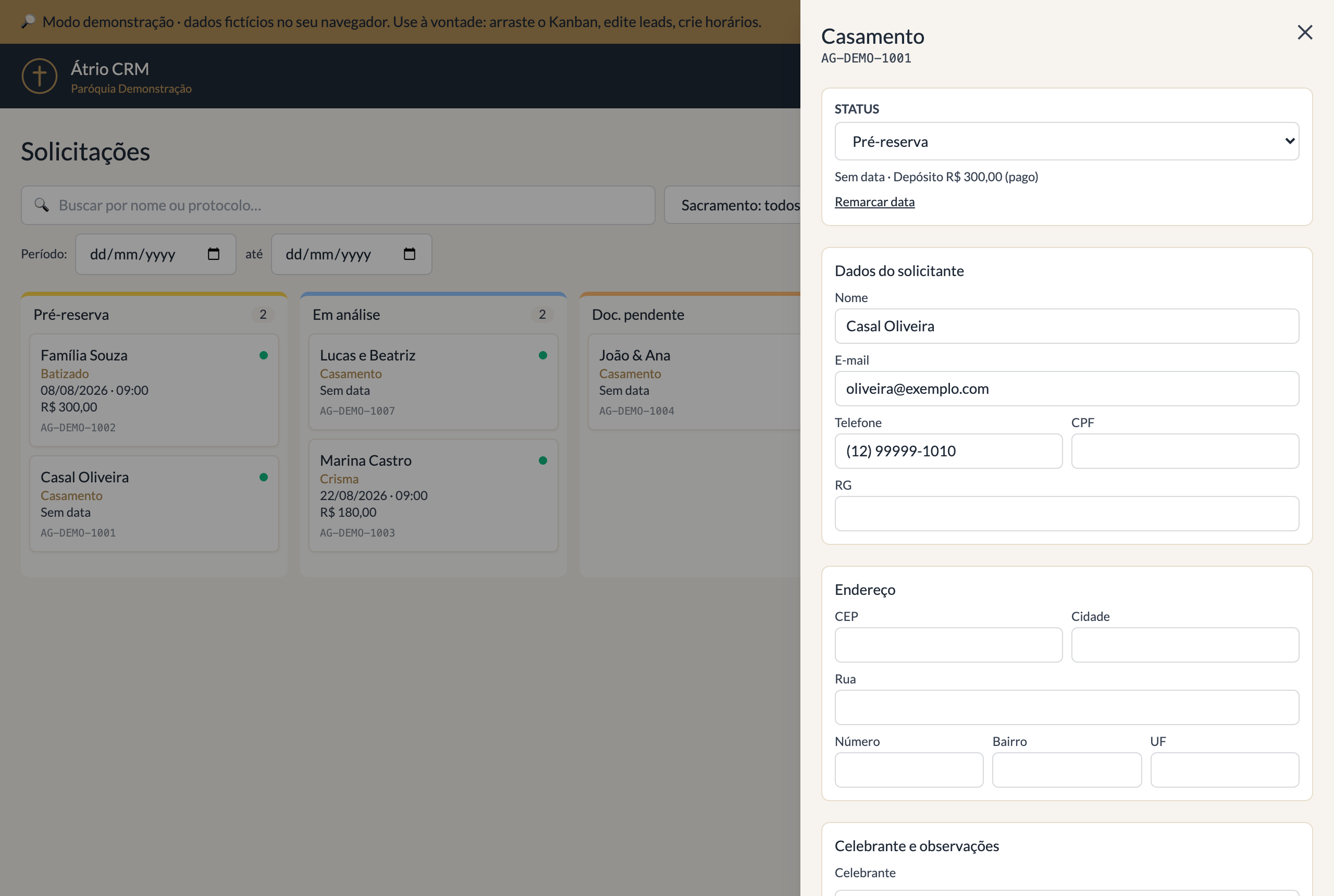Screen dimensions: 1334x896
Task: Click the deposit info text R$ 300,00 (pago)
Action: click(936, 177)
